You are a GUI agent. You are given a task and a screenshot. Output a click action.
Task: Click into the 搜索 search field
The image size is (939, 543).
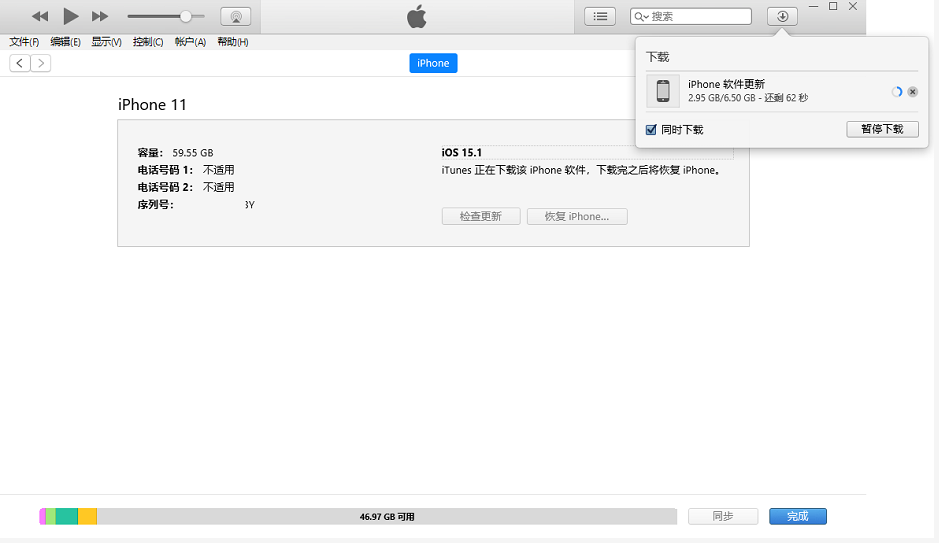pyautogui.click(x=699, y=17)
